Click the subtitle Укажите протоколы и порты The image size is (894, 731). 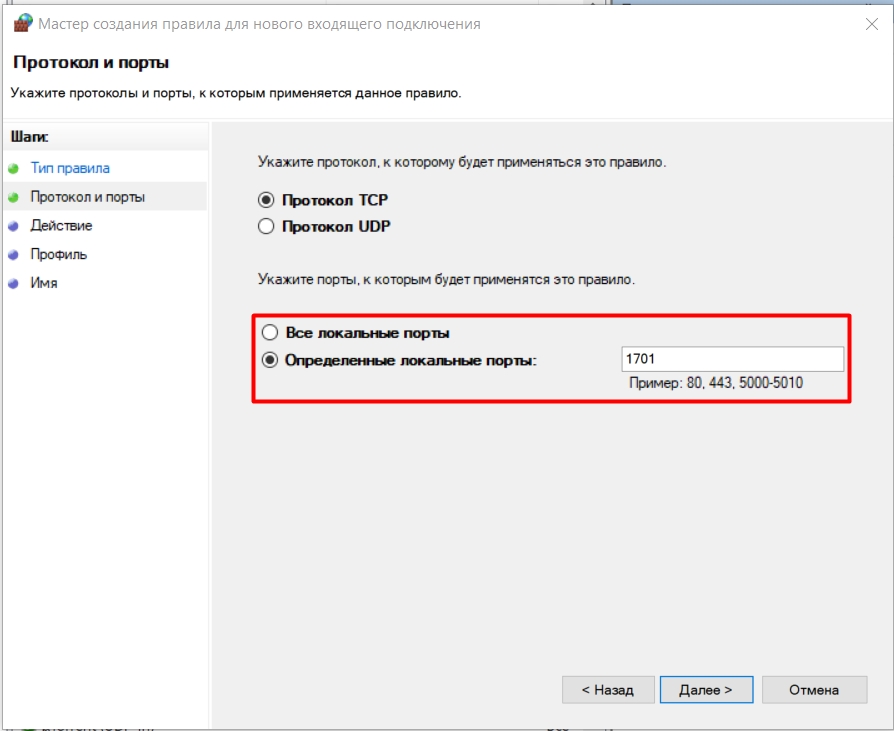pyautogui.click(x=235, y=93)
